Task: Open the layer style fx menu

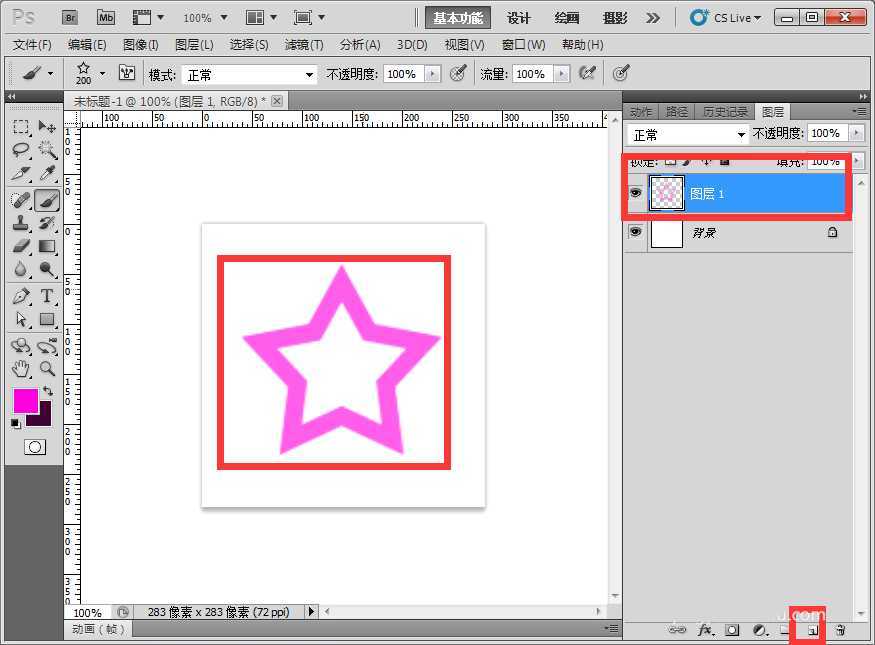Action: click(705, 630)
